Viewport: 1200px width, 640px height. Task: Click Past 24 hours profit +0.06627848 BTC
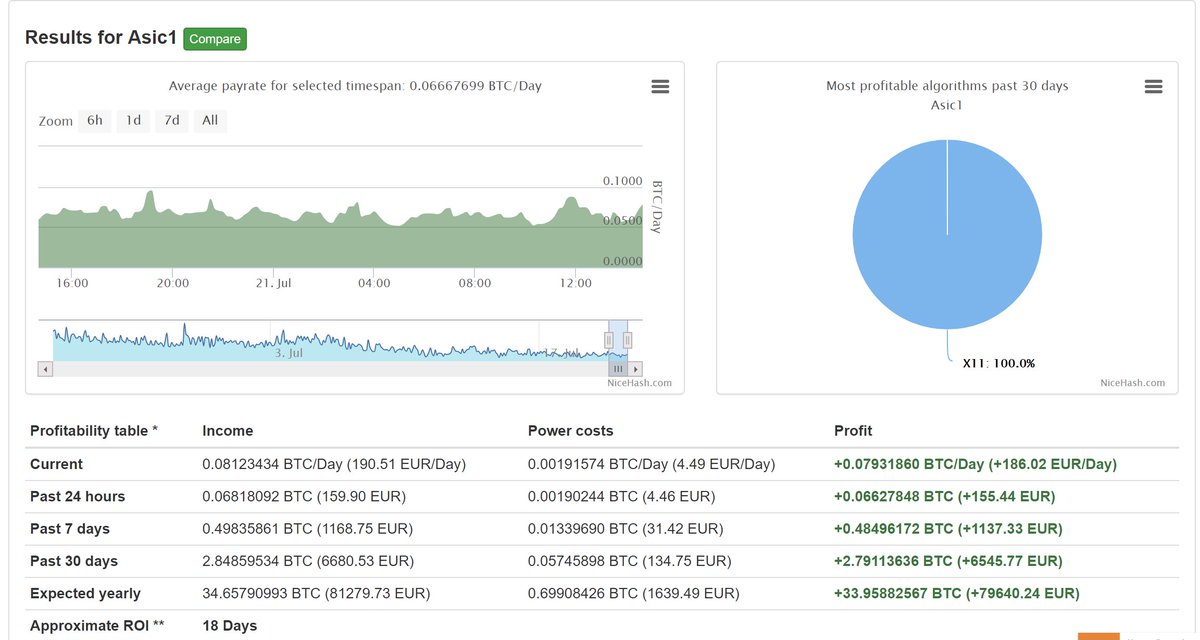(945, 496)
